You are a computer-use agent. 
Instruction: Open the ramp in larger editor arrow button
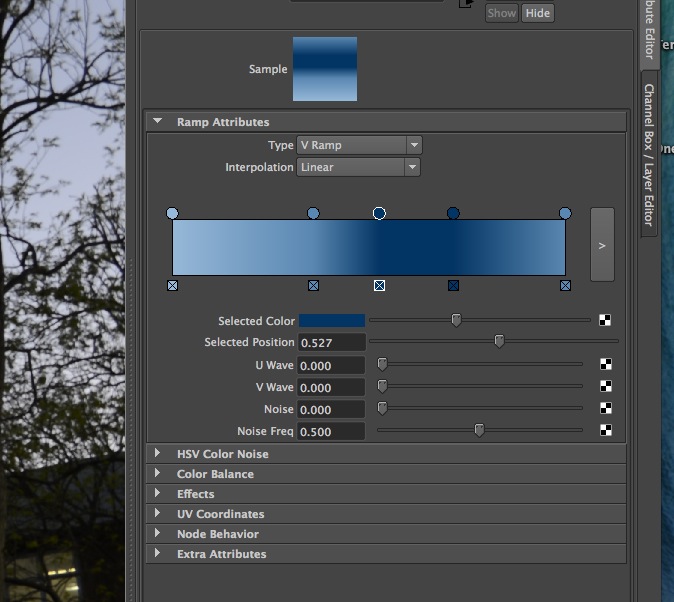tap(602, 245)
